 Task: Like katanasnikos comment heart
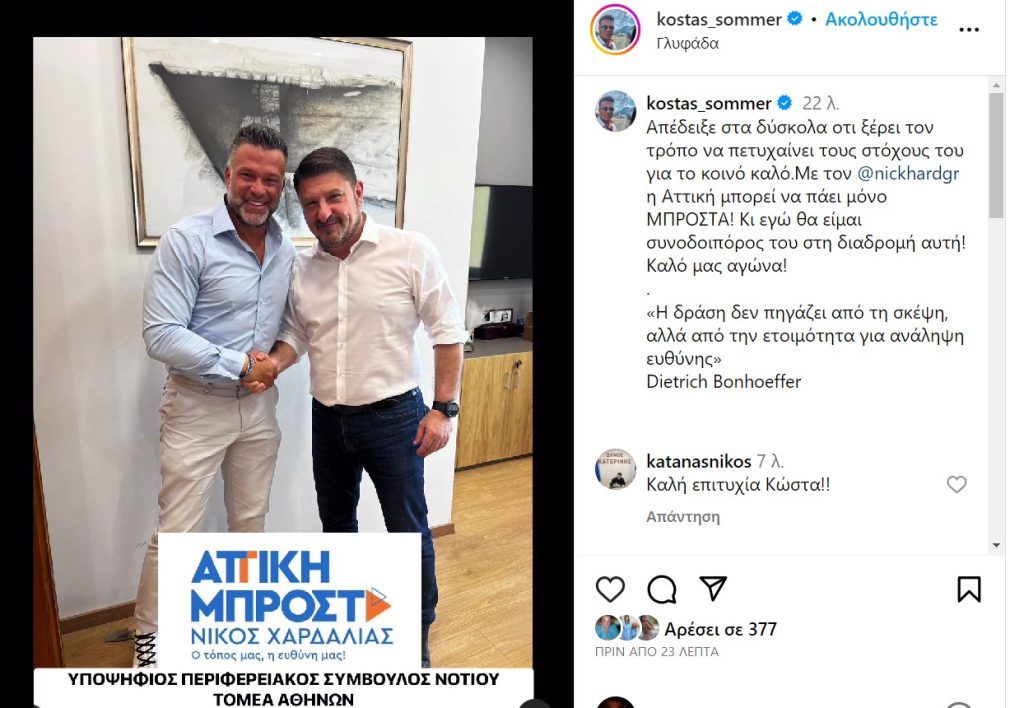(x=957, y=484)
